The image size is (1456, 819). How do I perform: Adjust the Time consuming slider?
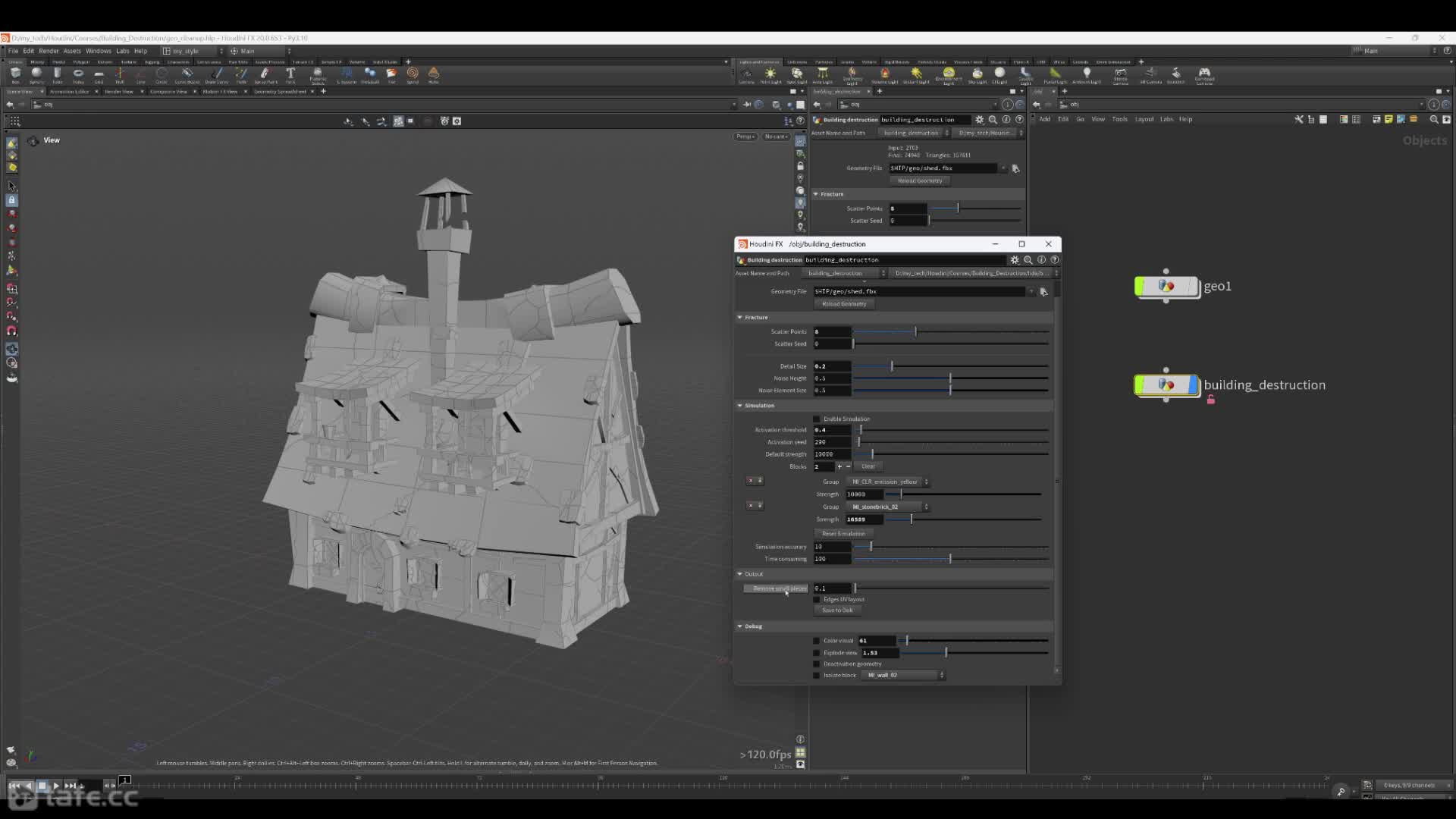click(951, 559)
